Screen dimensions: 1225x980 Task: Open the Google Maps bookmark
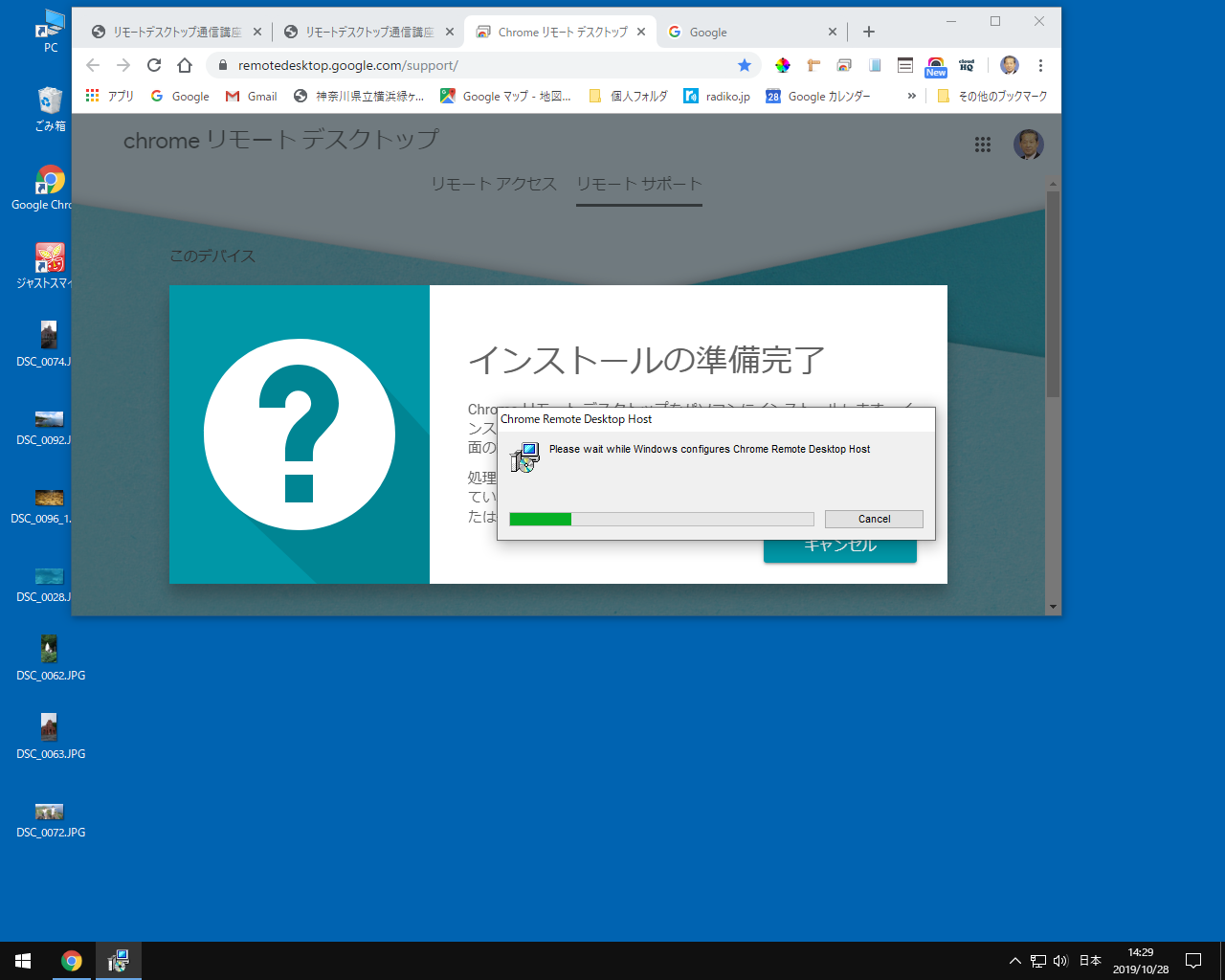pos(505,96)
